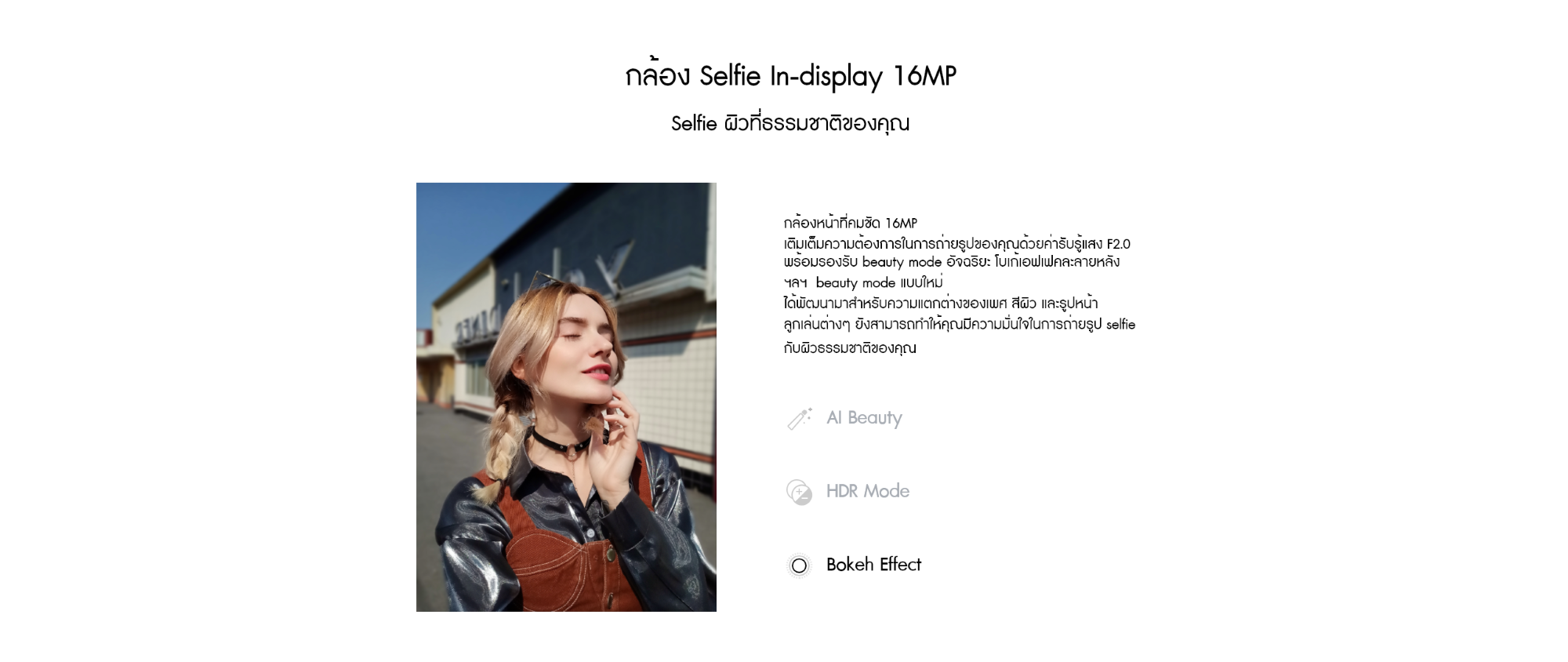Click the description line mentioning F2.0

pyautogui.click(x=956, y=243)
